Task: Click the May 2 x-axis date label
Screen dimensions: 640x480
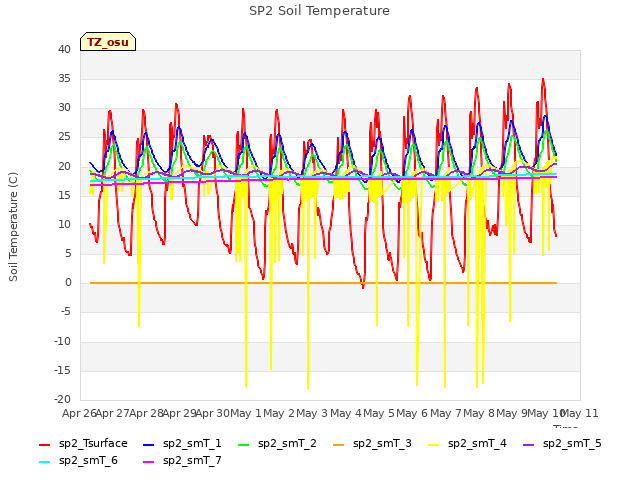Action: click(279, 414)
